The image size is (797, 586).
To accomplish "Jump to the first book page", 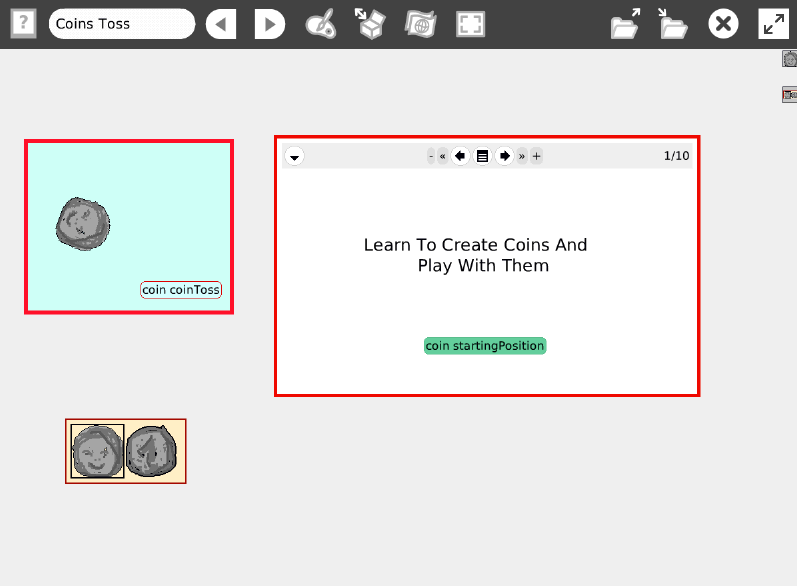I will (443, 156).
